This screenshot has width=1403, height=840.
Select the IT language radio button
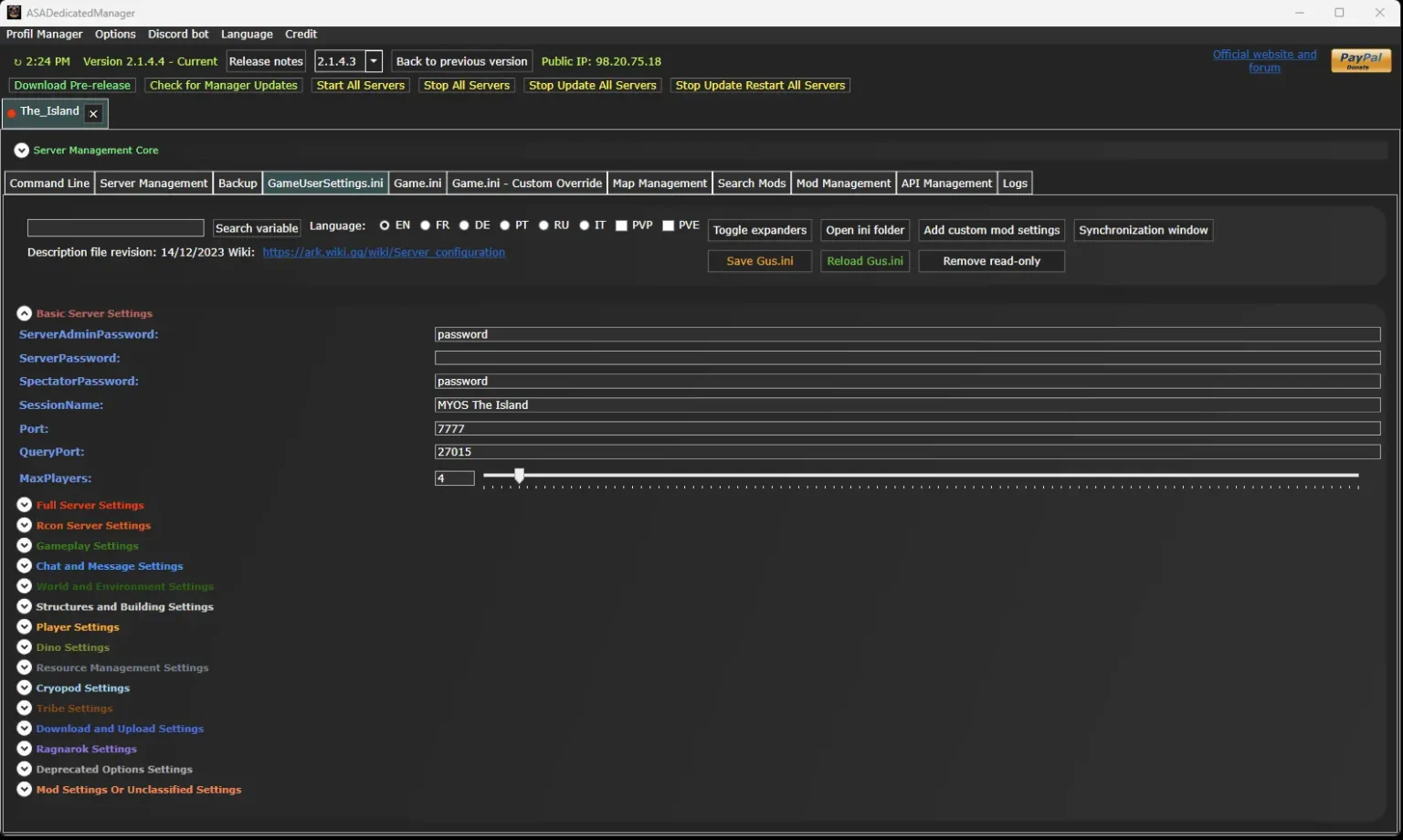(585, 226)
